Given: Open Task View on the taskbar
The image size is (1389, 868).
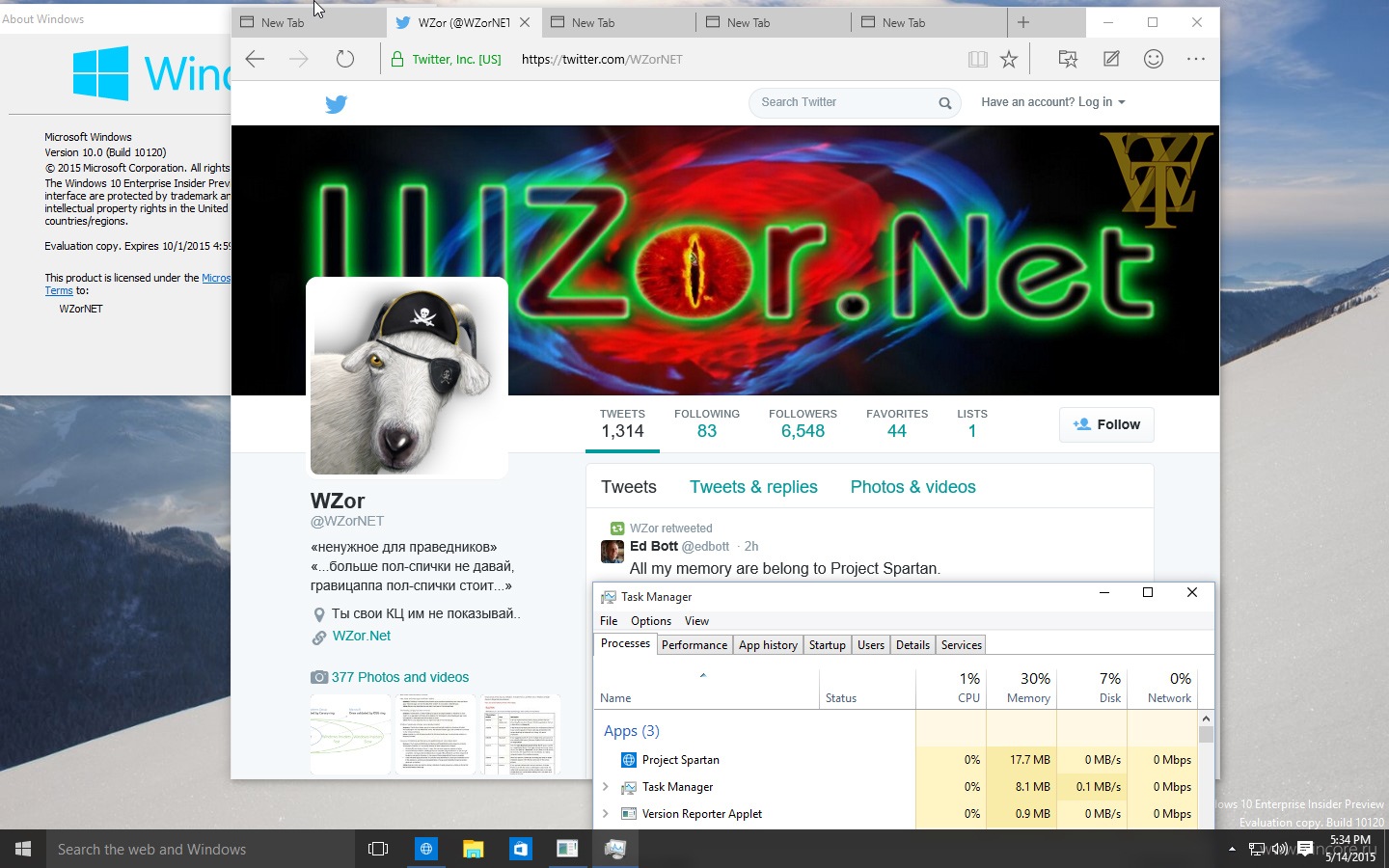Looking at the screenshot, I should pos(378,849).
